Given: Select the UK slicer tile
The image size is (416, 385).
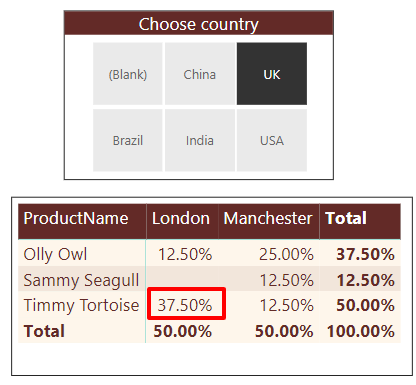Looking at the screenshot, I should [272, 74].
